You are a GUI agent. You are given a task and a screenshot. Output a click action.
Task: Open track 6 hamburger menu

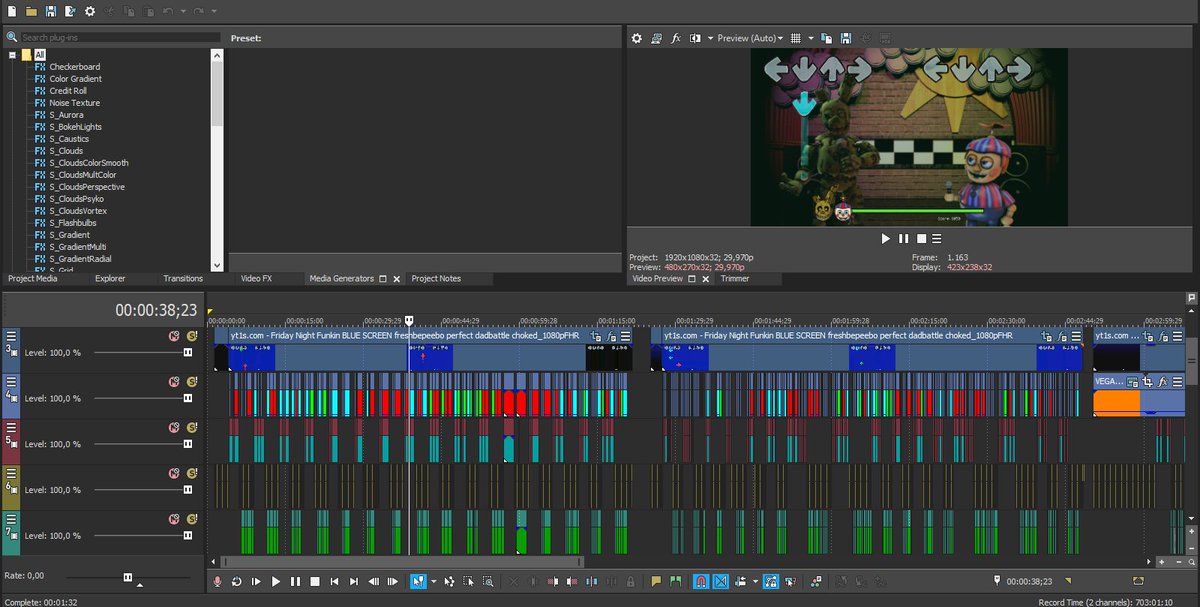tap(12, 474)
